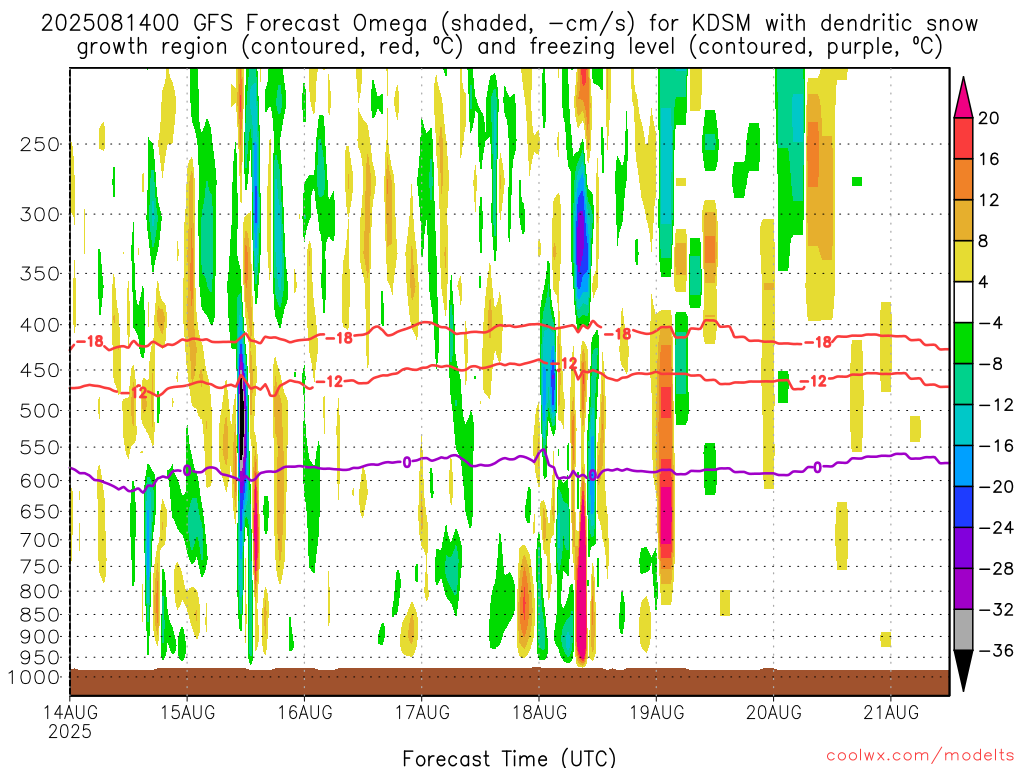Click the 750 pressure level label
This screenshot has height=768, width=1024.
point(40,566)
